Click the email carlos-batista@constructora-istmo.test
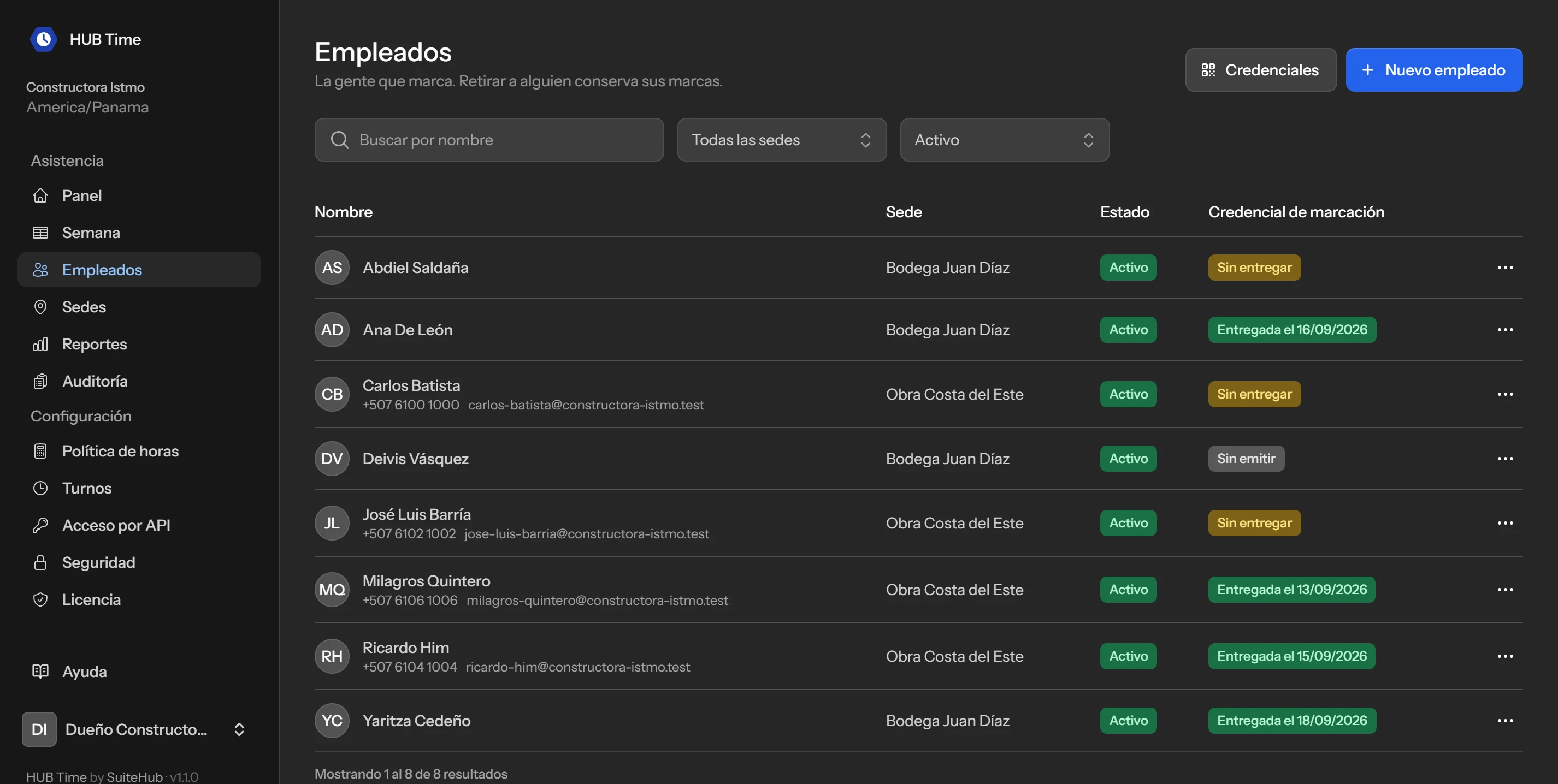 586,405
